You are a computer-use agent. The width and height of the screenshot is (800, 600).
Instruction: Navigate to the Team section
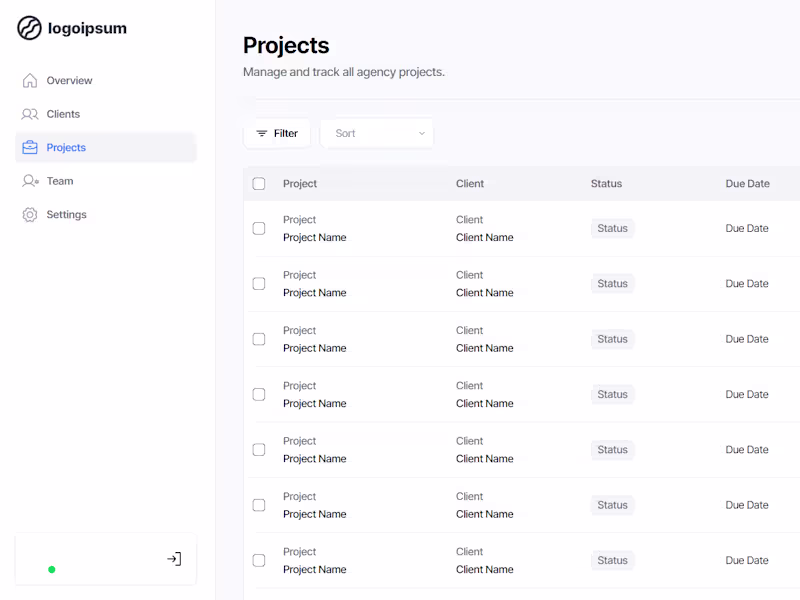click(x=60, y=180)
